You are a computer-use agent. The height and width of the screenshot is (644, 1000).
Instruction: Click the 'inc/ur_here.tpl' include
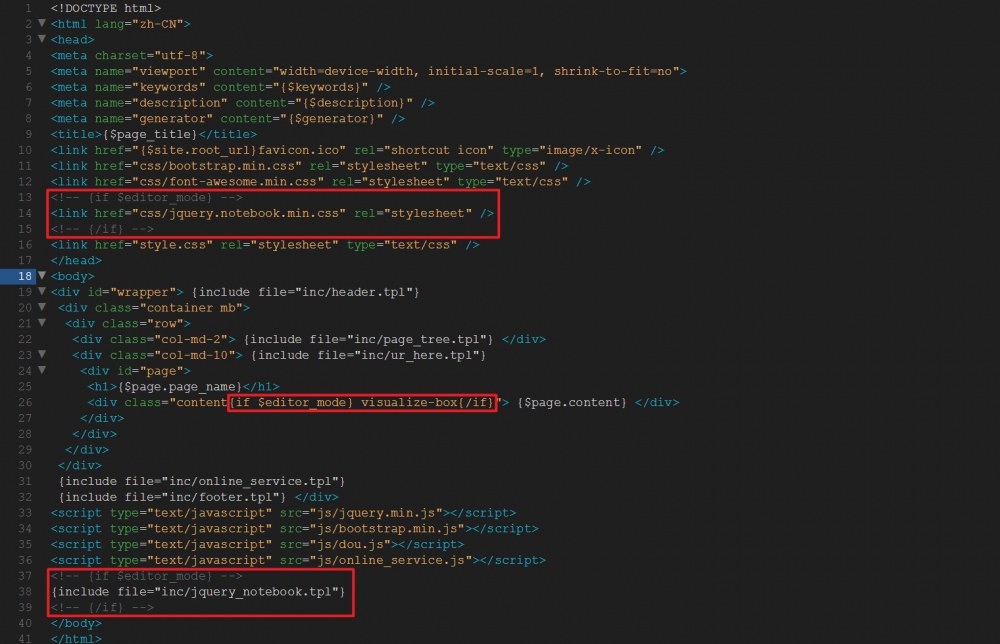click(x=369, y=355)
